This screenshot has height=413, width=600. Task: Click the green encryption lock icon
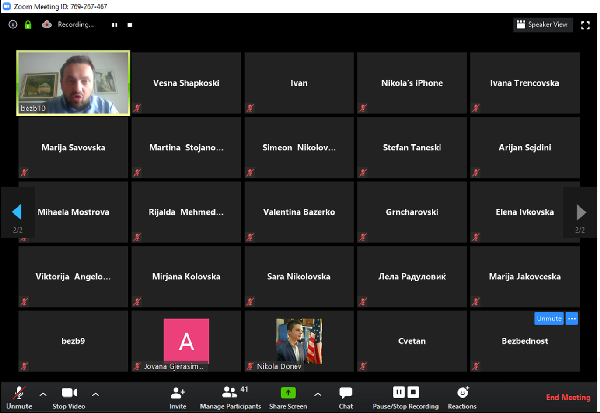28,24
